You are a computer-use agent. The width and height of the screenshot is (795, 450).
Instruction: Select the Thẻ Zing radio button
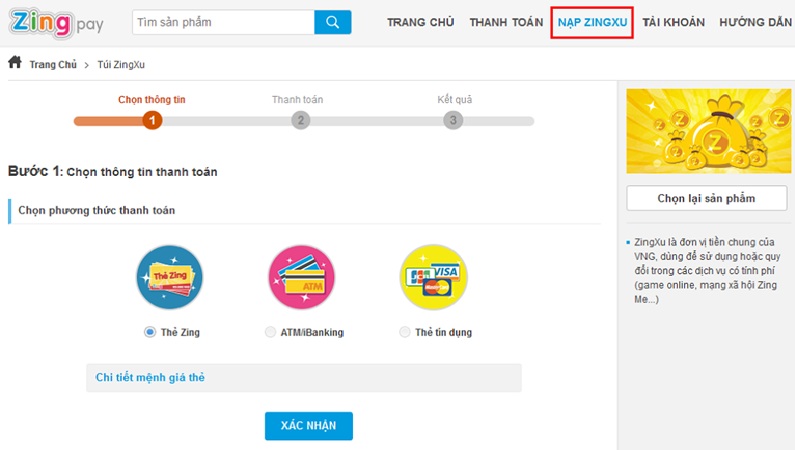click(x=150, y=332)
